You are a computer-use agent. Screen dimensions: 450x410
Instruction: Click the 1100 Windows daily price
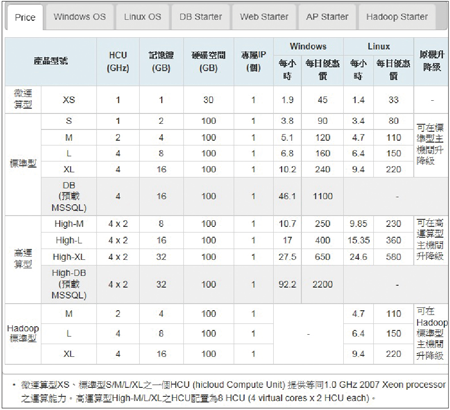tap(323, 196)
